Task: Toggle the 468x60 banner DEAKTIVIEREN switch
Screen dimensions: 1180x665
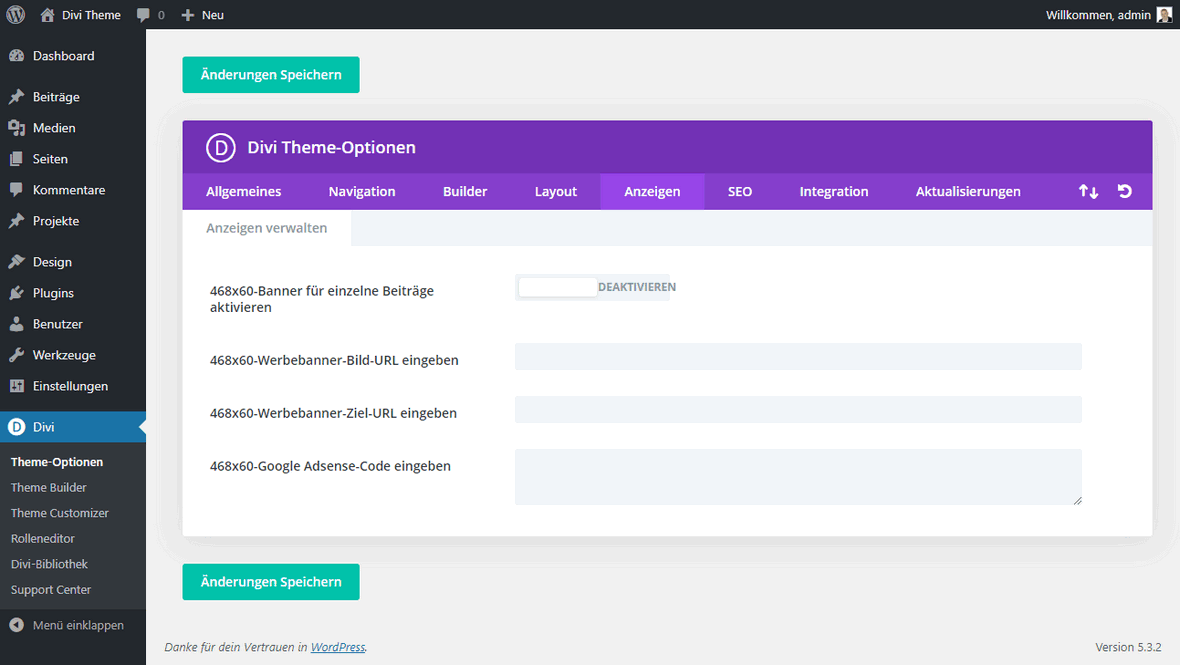Action: 557,287
